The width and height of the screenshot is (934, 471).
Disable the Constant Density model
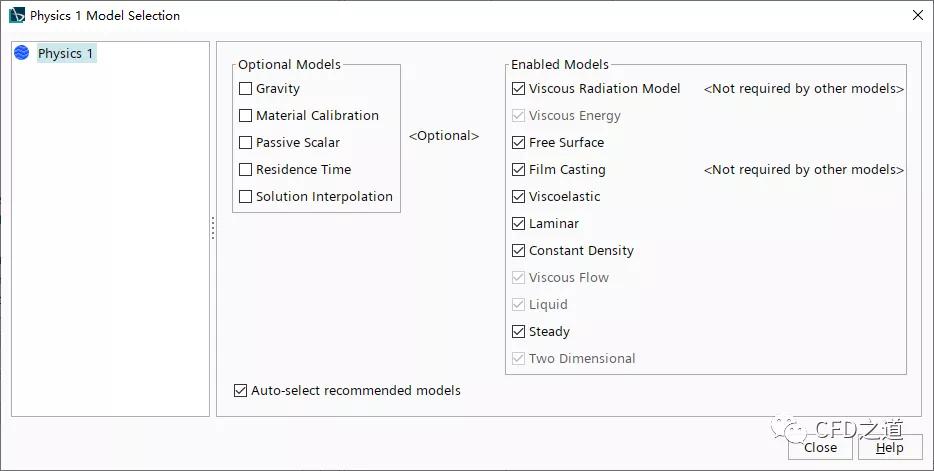click(x=519, y=251)
